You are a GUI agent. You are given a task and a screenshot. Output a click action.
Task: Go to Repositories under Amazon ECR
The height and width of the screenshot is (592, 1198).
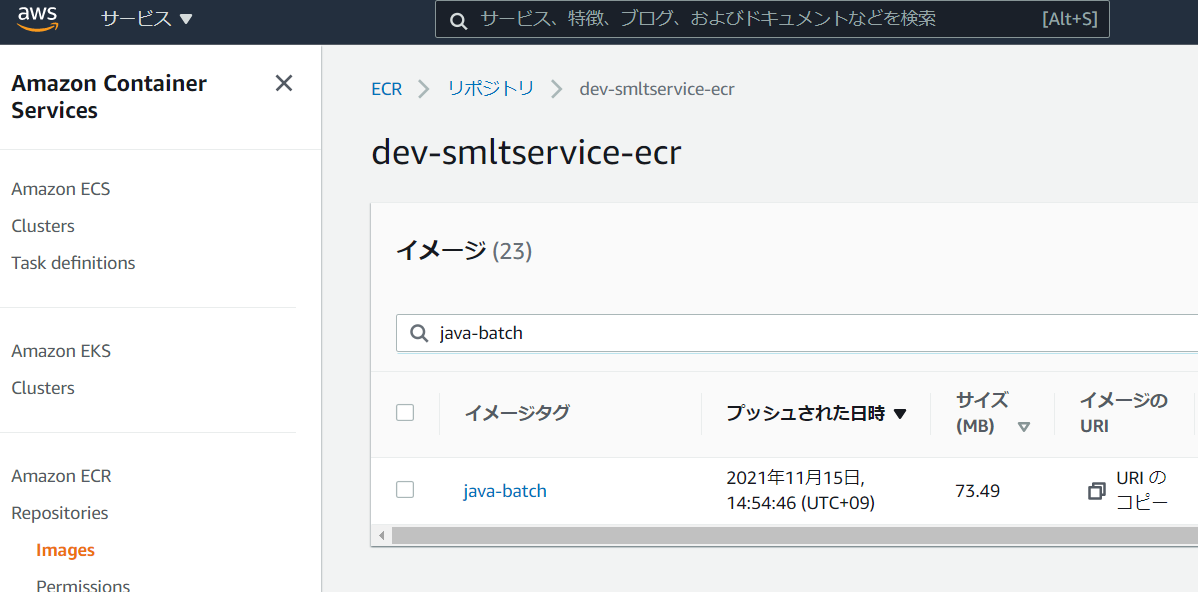click(60, 513)
